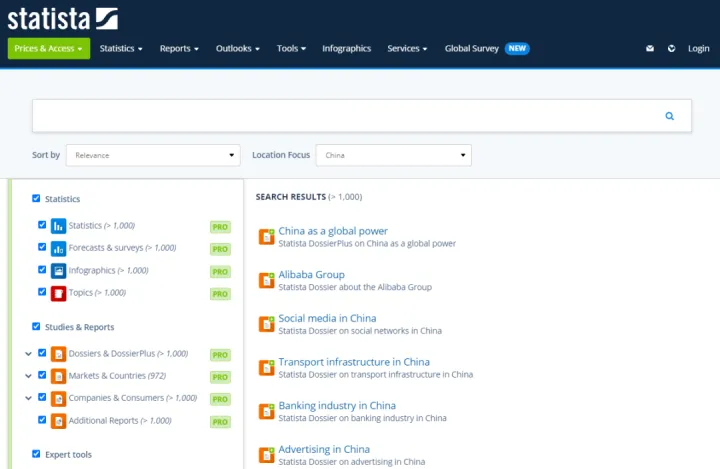The height and width of the screenshot is (469, 720).
Task: Click dossier icon beside Alibaba Group
Action: 266,280
